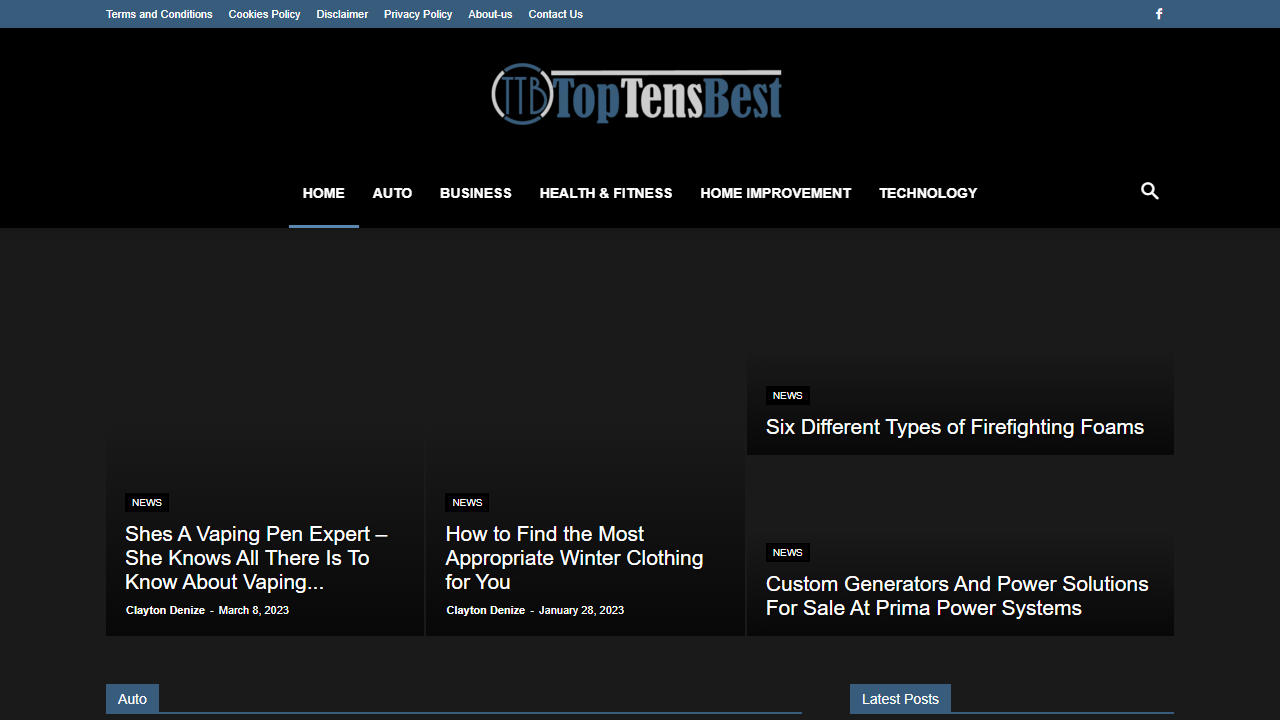The width and height of the screenshot is (1280, 720).
Task: Read the Vaping Pen Expert article
Action: 256,558
